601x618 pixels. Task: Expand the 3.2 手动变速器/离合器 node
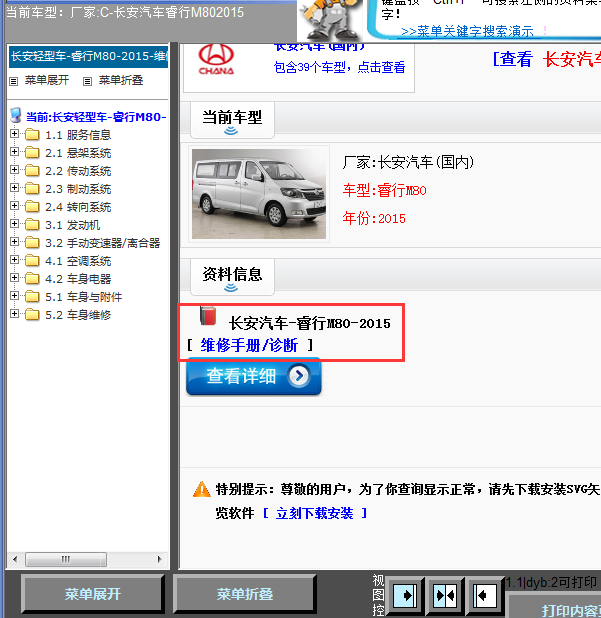coord(15,242)
